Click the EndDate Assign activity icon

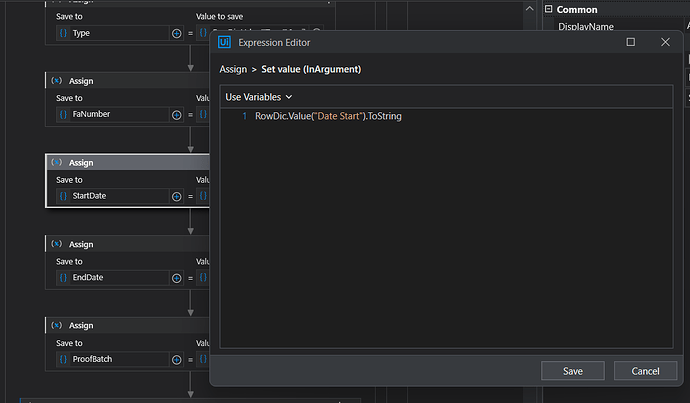coord(56,244)
